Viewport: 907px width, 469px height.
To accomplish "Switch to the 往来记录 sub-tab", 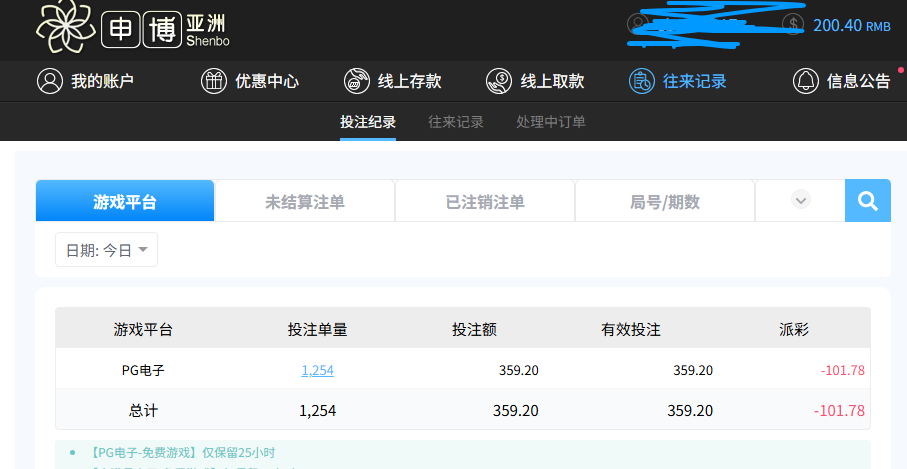I will point(456,122).
